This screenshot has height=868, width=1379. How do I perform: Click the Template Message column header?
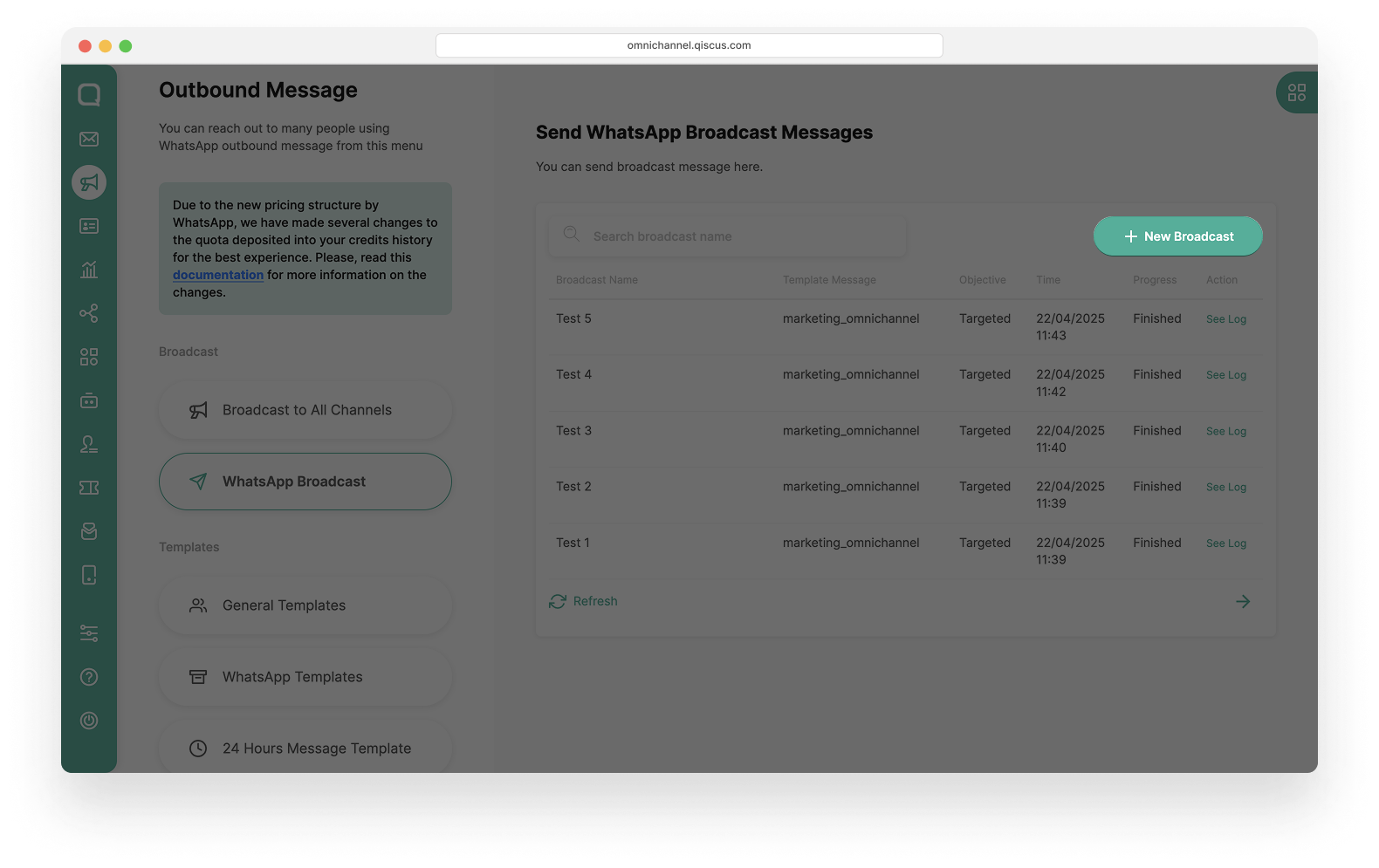(x=829, y=280)
